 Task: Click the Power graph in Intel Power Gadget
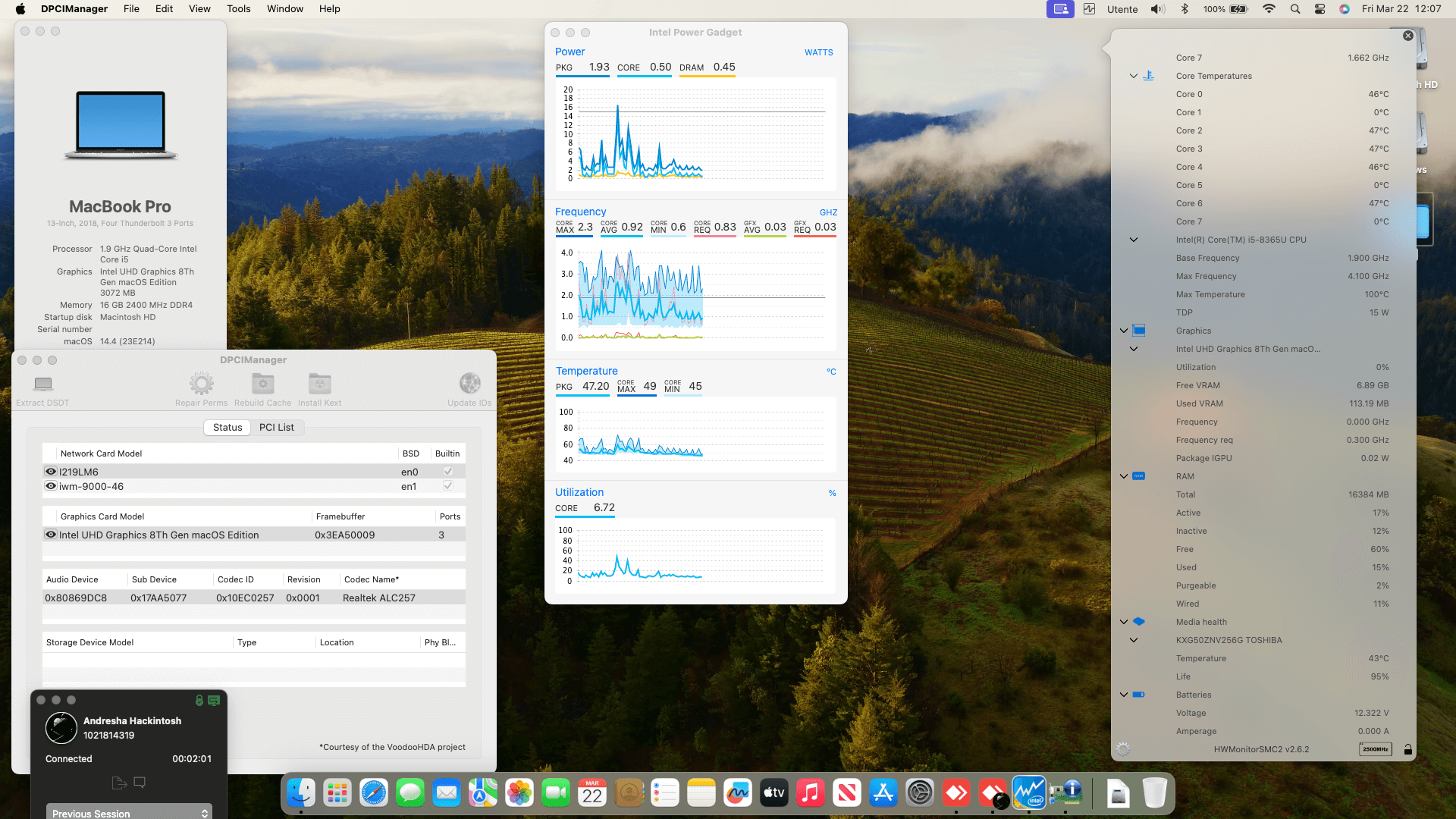coord(695,133)
